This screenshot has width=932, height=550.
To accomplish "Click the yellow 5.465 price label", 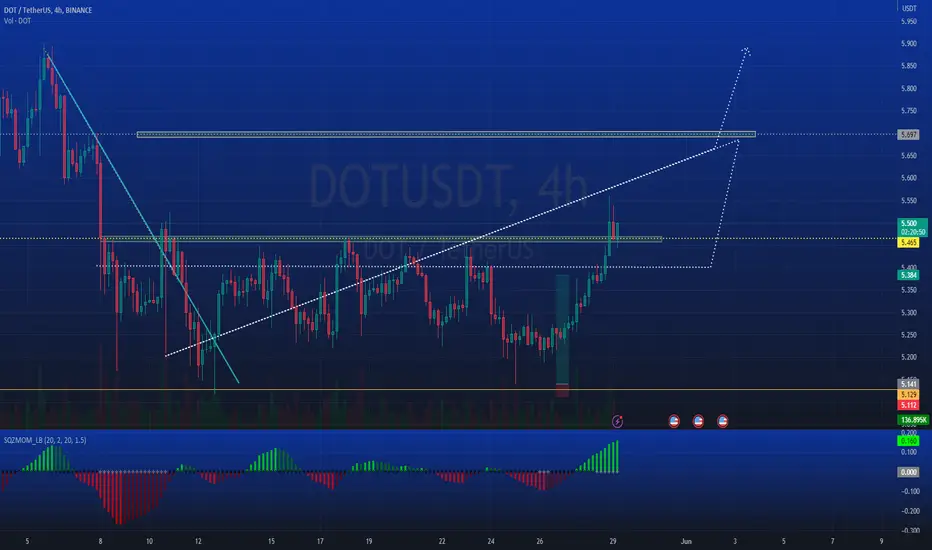I will [x=908, y=243].
